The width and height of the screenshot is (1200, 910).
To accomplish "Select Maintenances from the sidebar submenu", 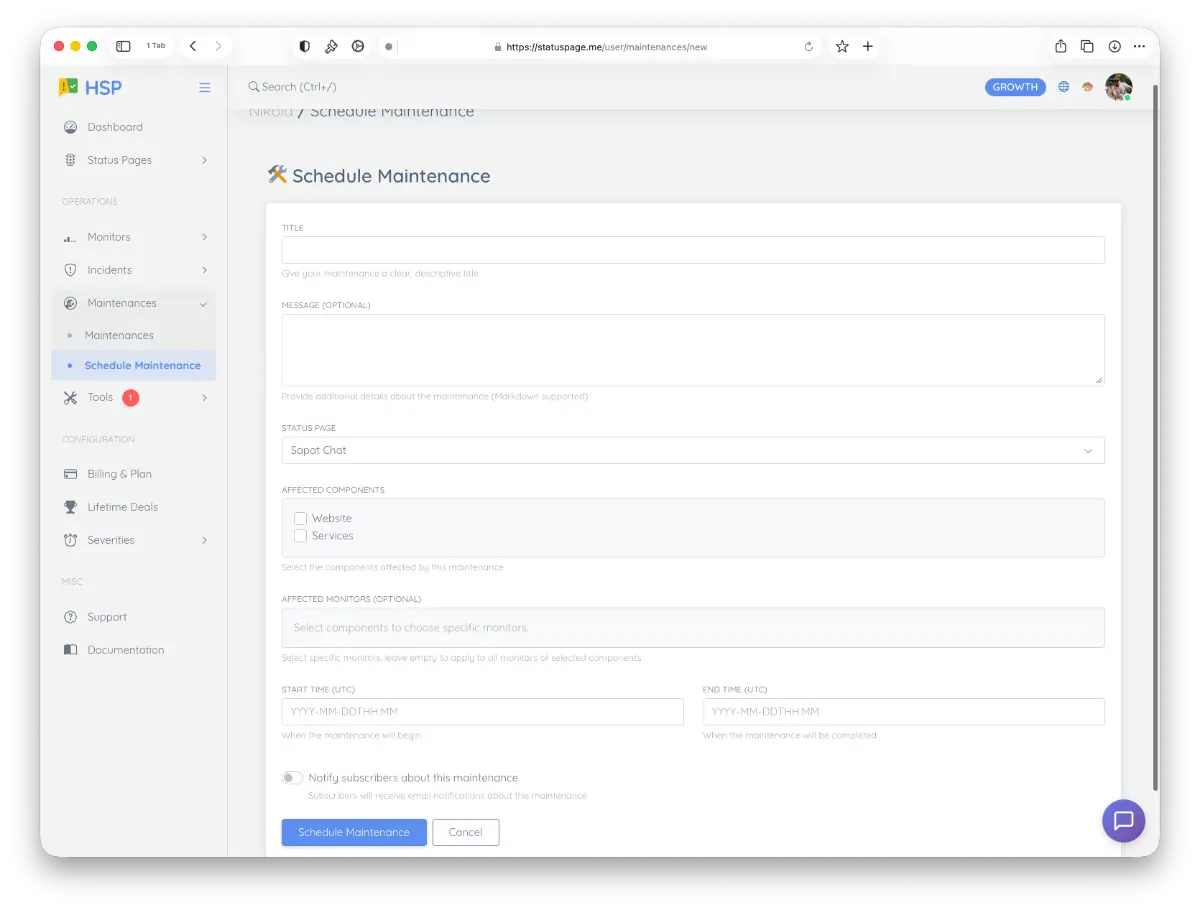I will tap(117, 334).
